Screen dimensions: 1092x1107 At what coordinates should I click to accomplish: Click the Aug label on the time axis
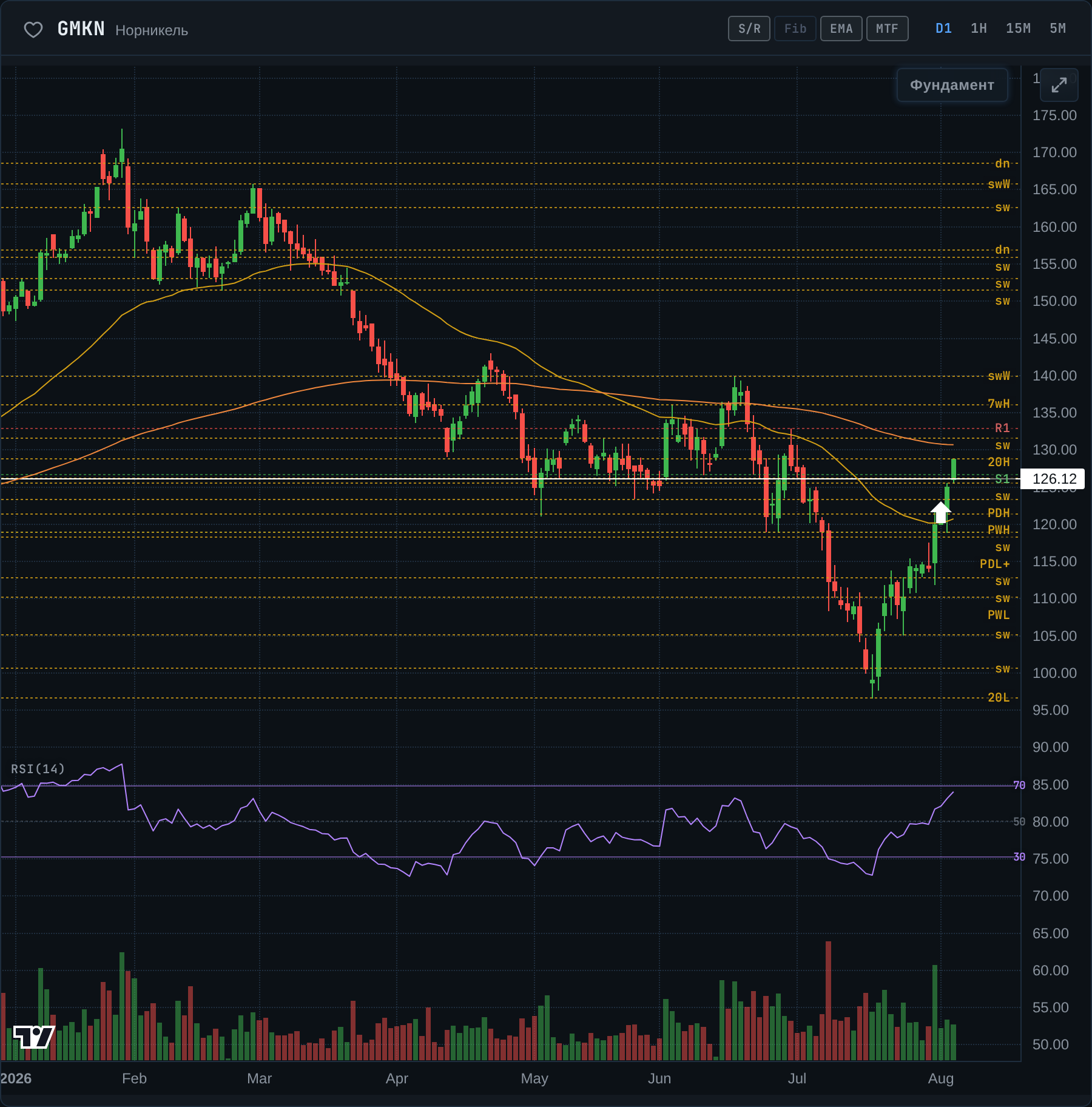[941, 1078]
